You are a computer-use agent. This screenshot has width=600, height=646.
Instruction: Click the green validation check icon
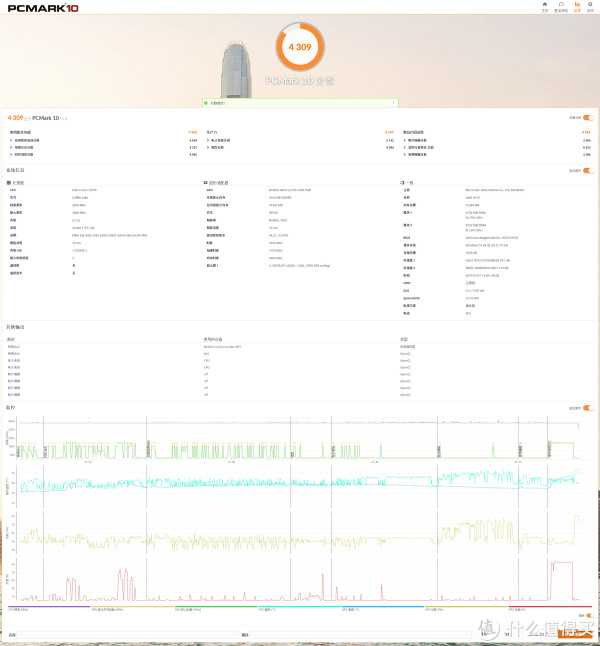tap(206, 103)
